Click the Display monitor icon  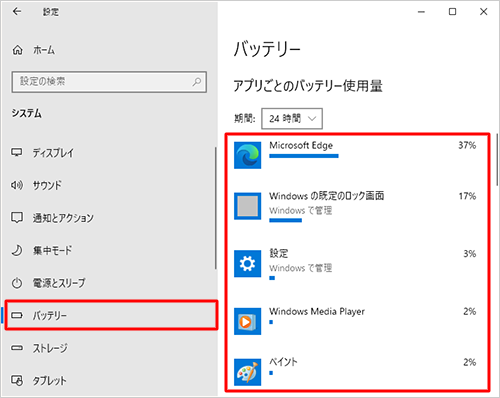point(17,152)
